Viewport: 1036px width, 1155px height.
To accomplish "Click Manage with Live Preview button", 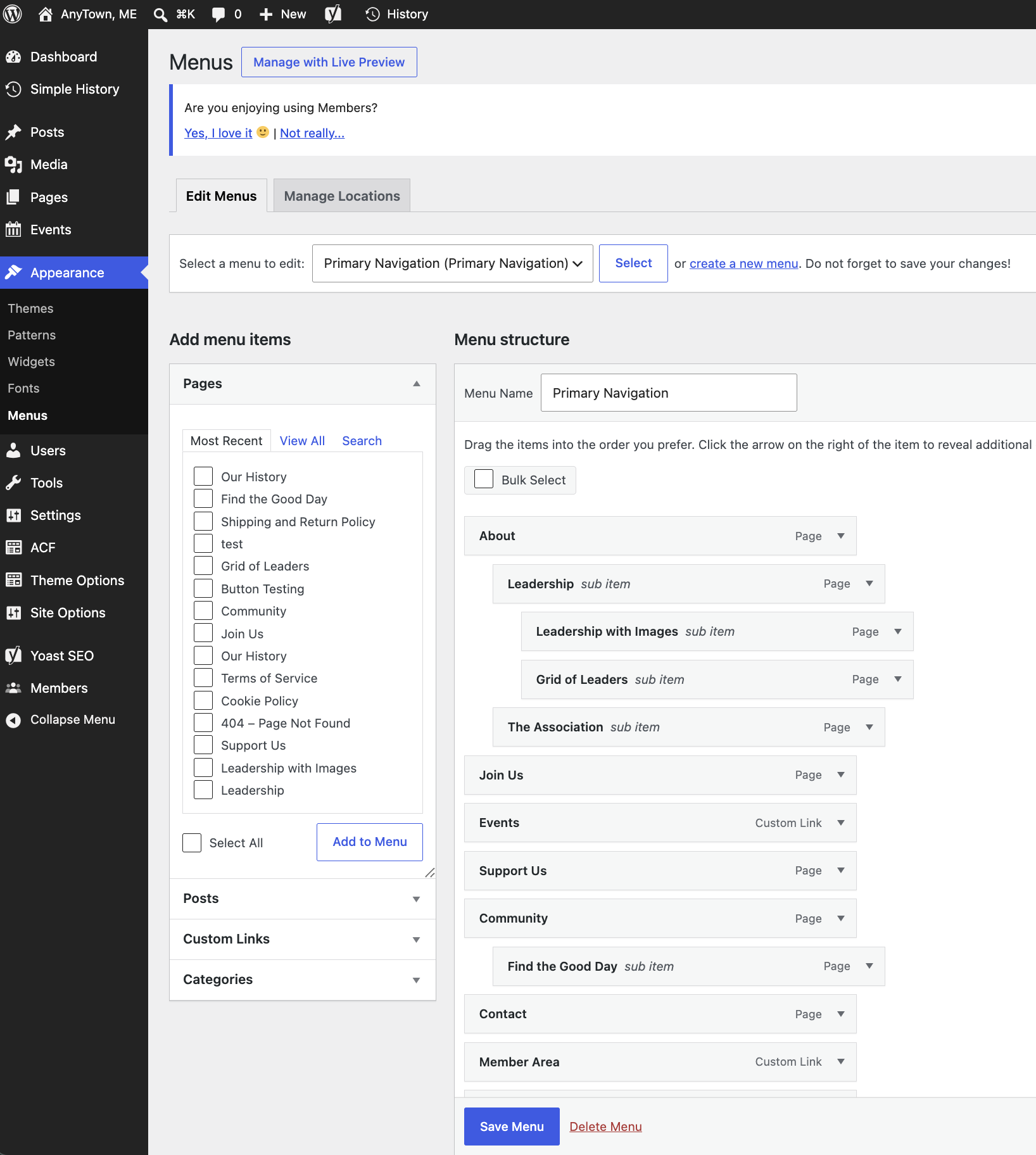I will click(x=329, y=62).
